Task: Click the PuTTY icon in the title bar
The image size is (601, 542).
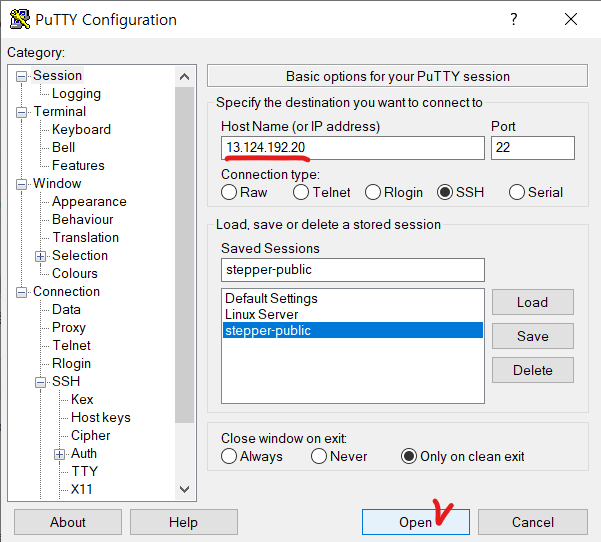Action: pyautogui.click(x=20, y=19)
